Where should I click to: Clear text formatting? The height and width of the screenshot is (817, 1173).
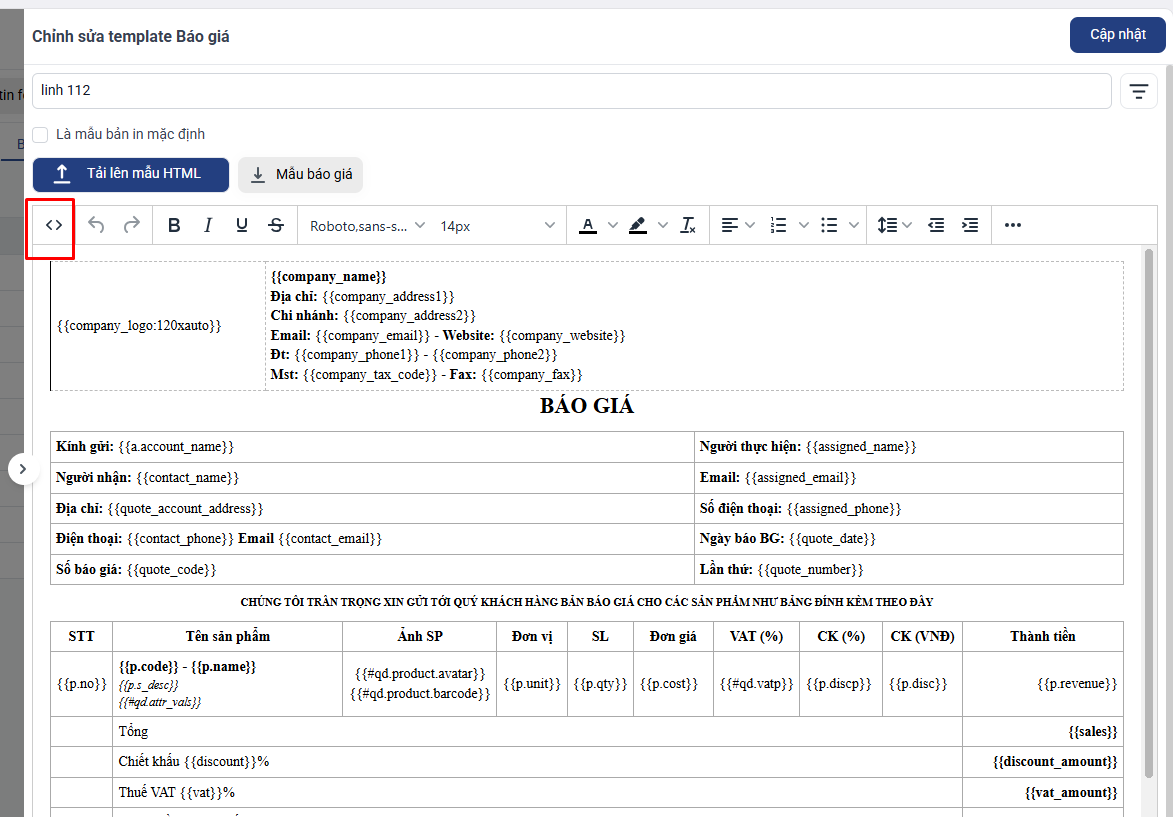688,226
